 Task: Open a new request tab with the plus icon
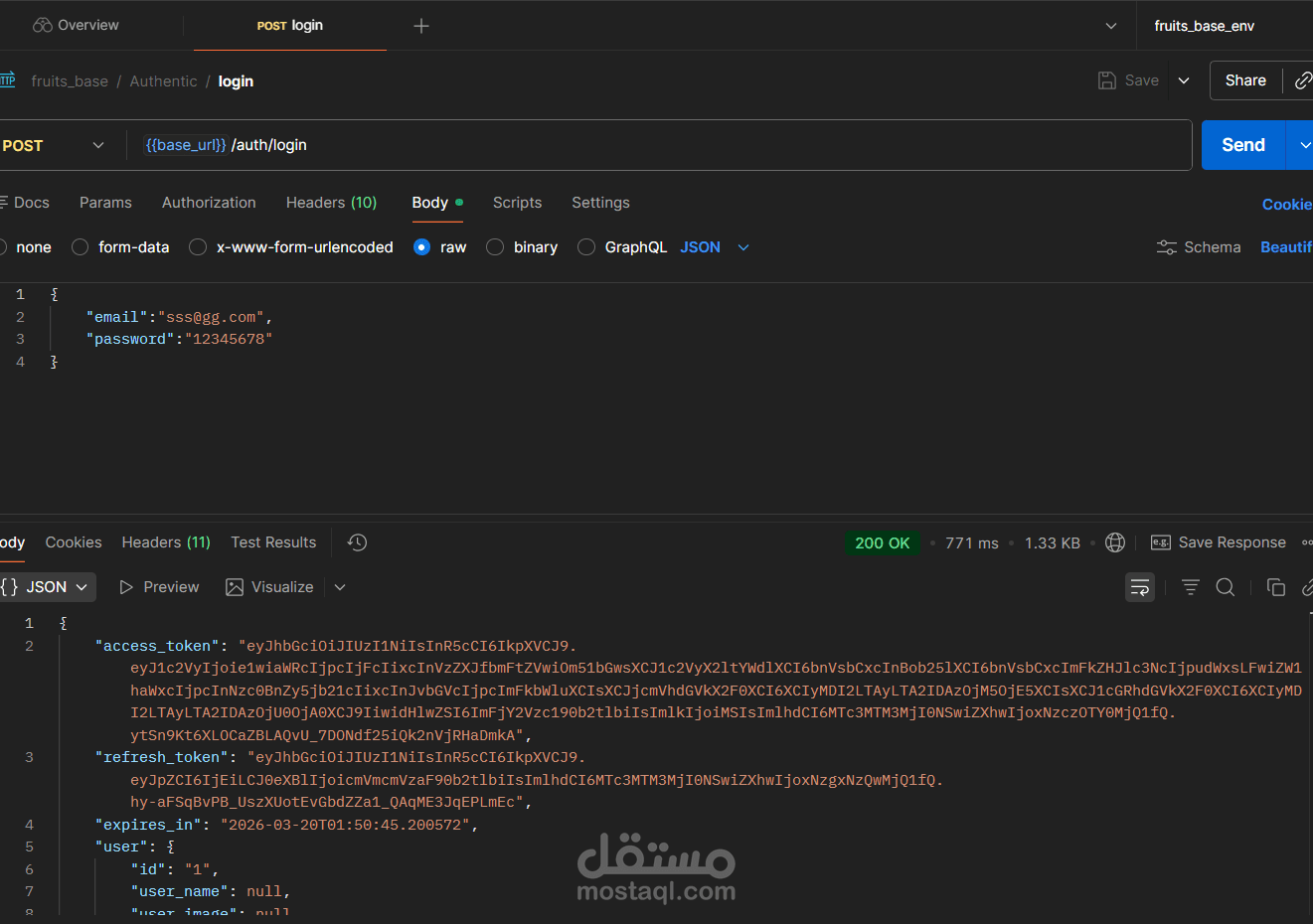click(x=420, y=26)
